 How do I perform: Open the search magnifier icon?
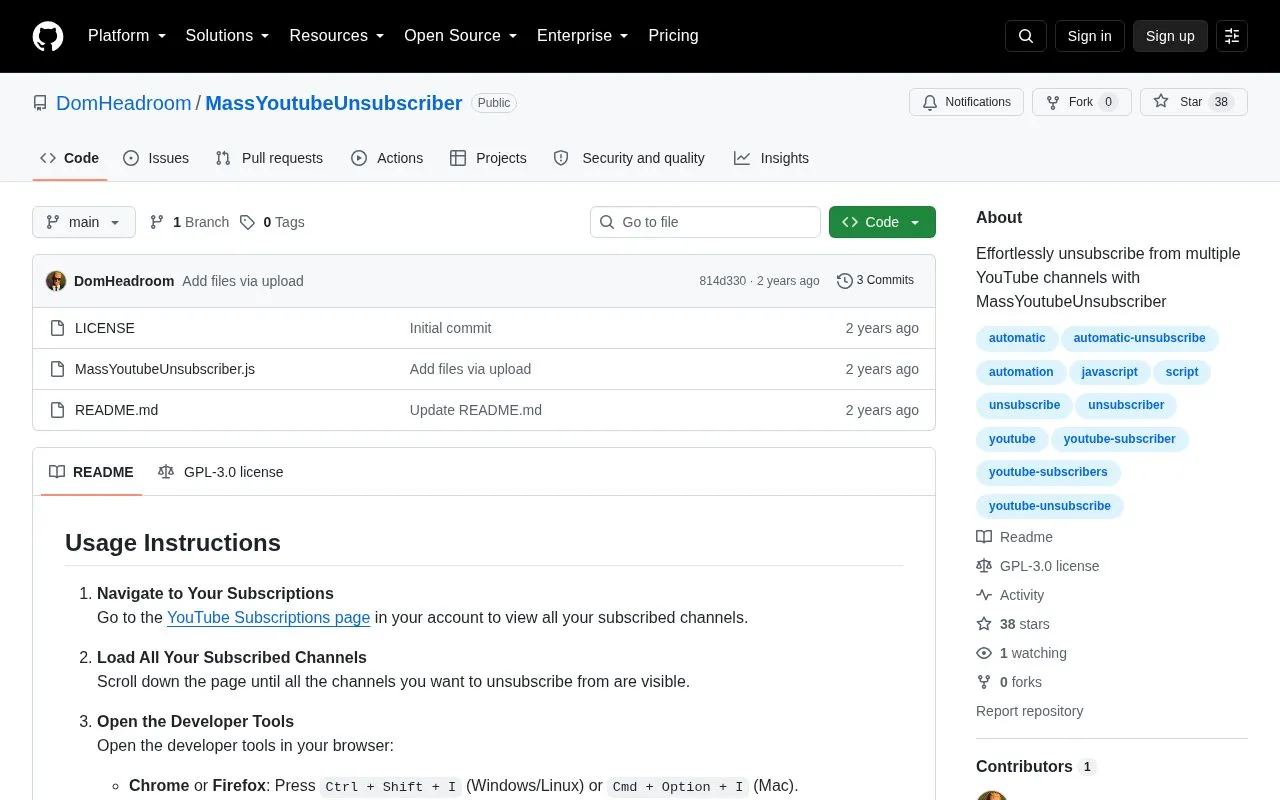pyautogui.click(x=1026, y=36)
